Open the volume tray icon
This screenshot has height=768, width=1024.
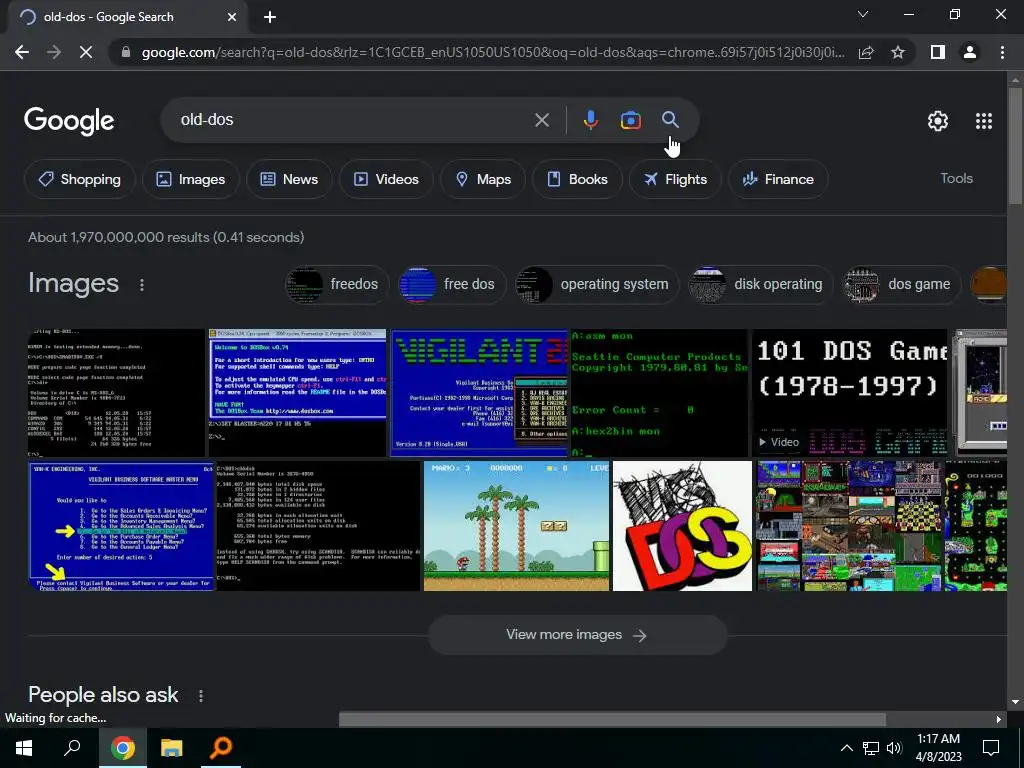point(894,748)
